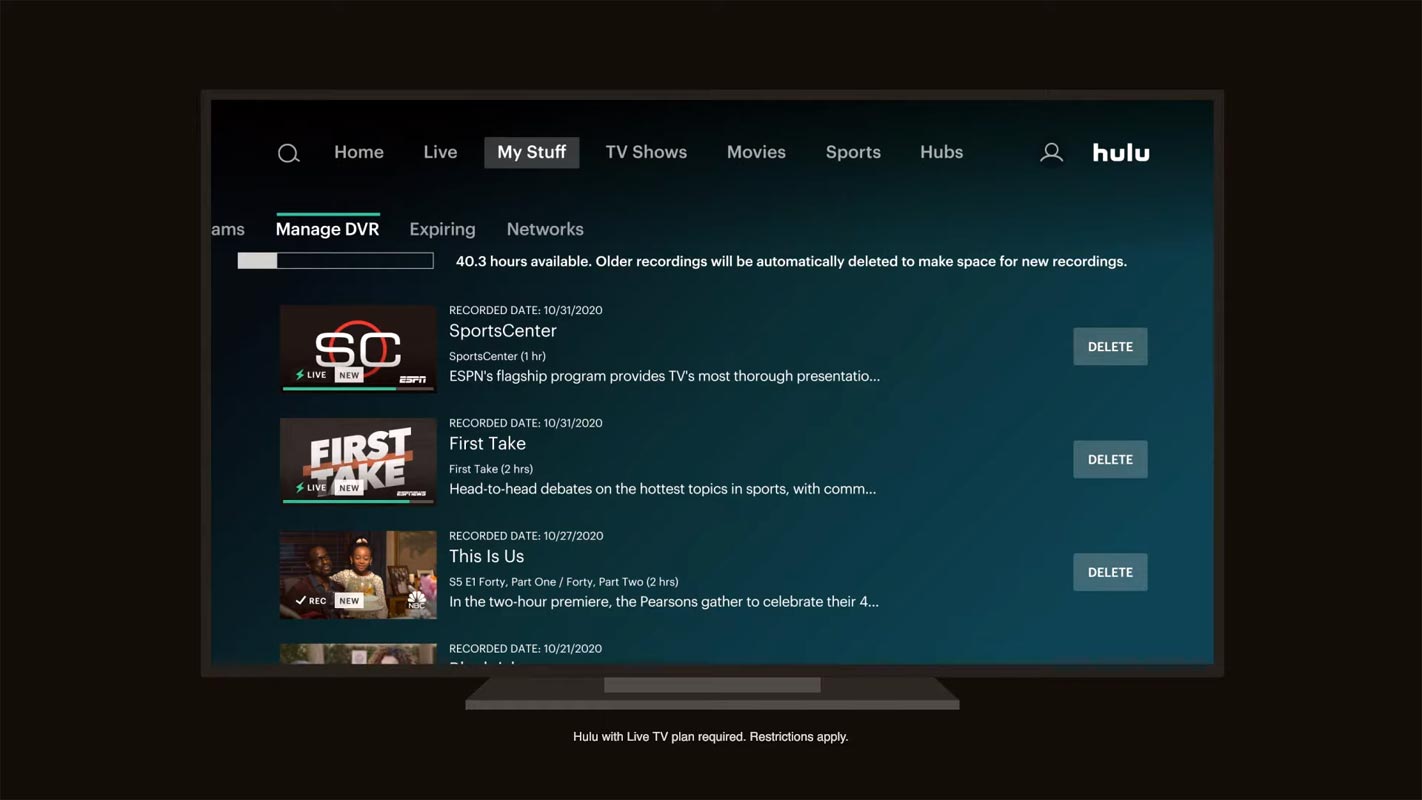Go to the Sports section
This screenshot has width=1422, height=800.
point(853,152)
